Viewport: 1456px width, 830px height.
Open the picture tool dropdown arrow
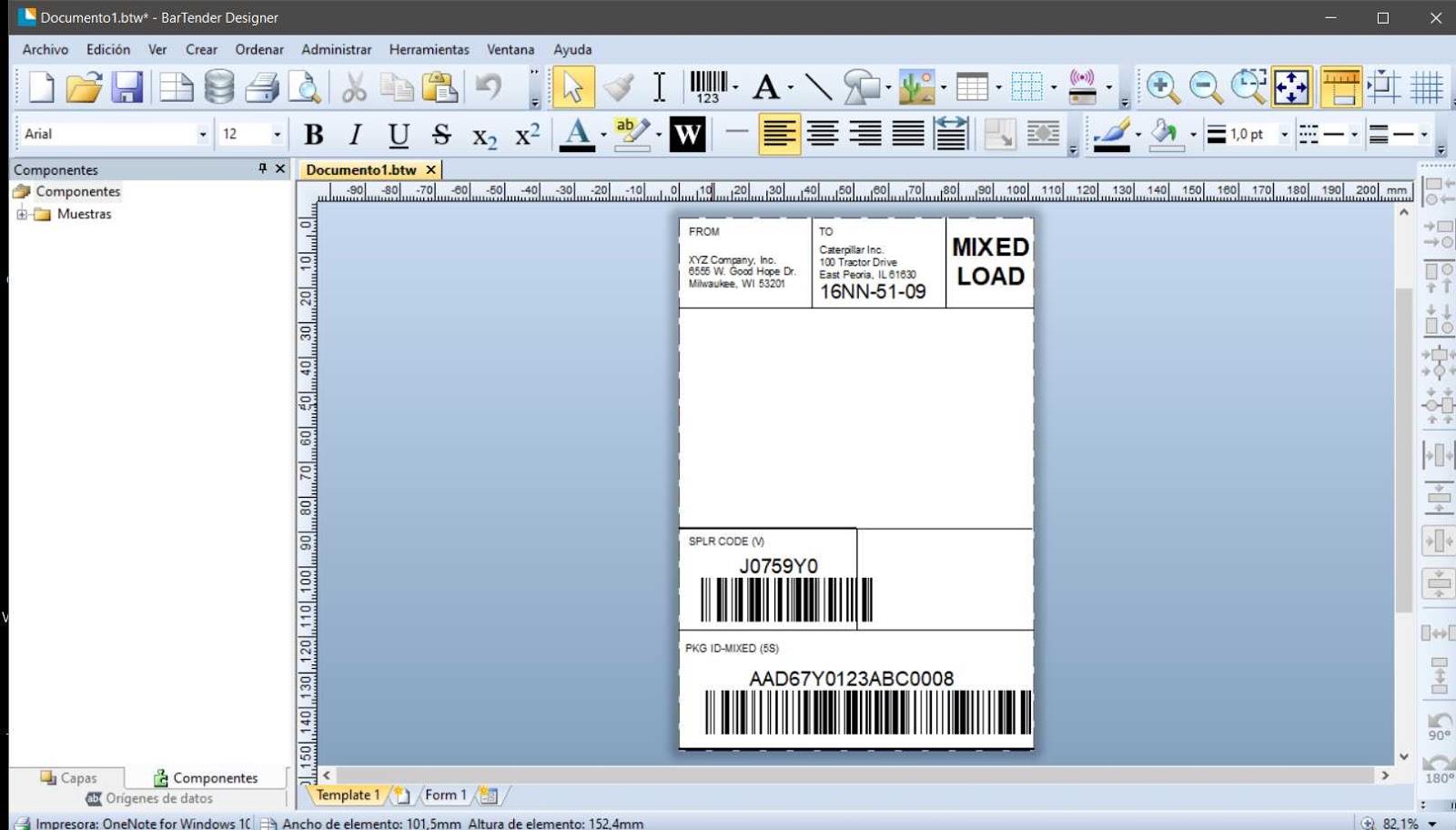click(x=943, y=87)
